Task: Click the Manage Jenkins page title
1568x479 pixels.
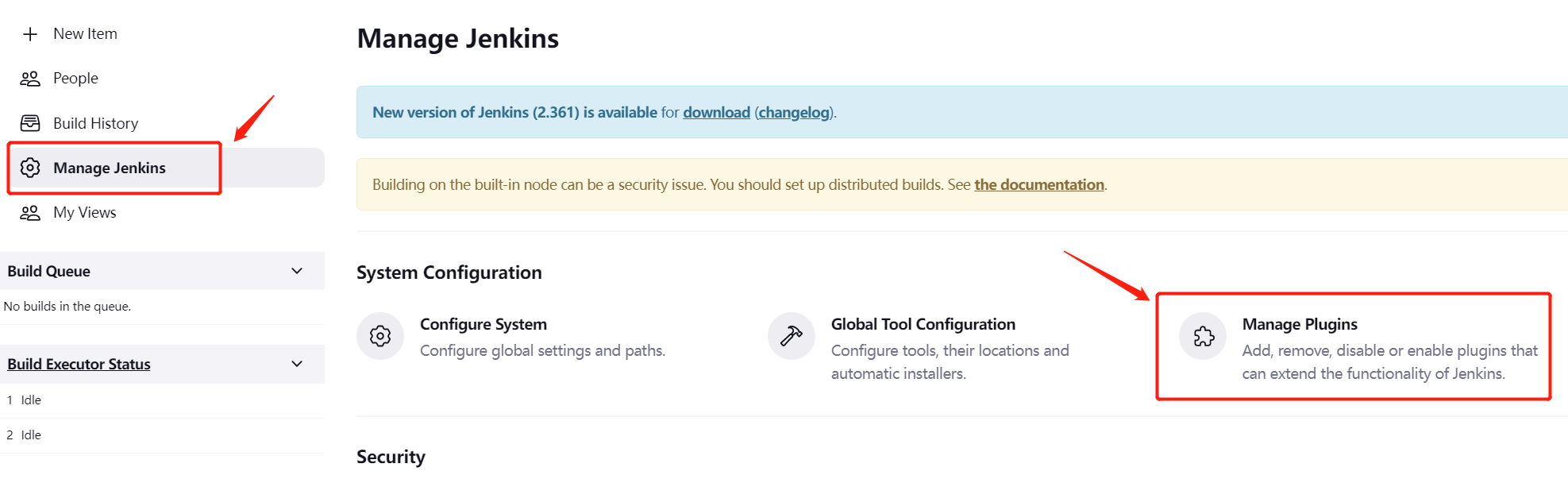Action: coord(458,39)
